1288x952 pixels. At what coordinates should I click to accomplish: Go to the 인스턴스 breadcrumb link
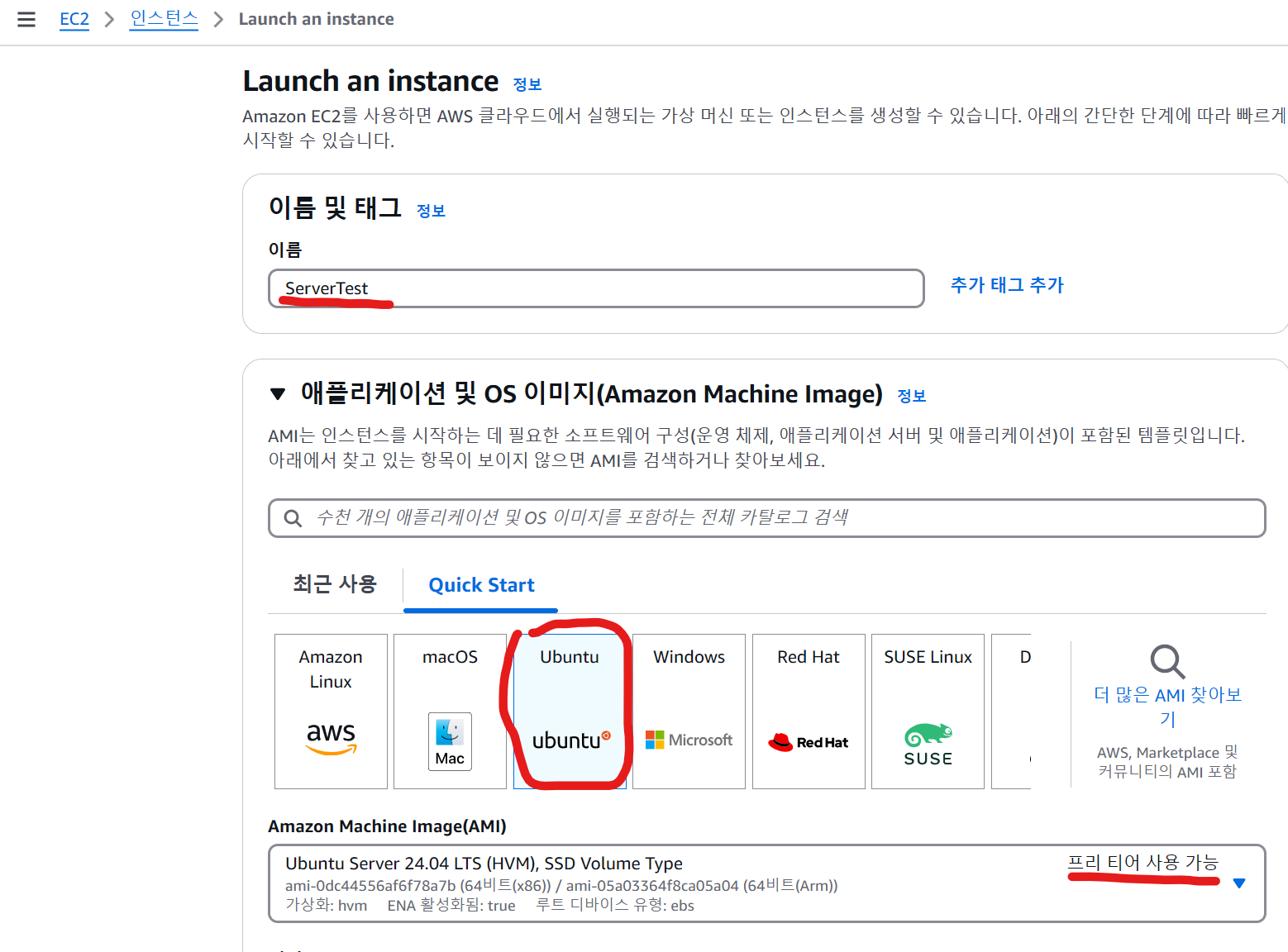point(164,19)
